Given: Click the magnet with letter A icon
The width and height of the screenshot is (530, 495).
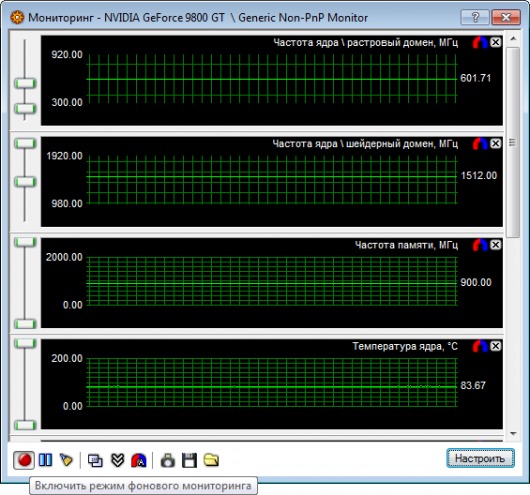Looking at the screenshot, I should click(139, 460).
